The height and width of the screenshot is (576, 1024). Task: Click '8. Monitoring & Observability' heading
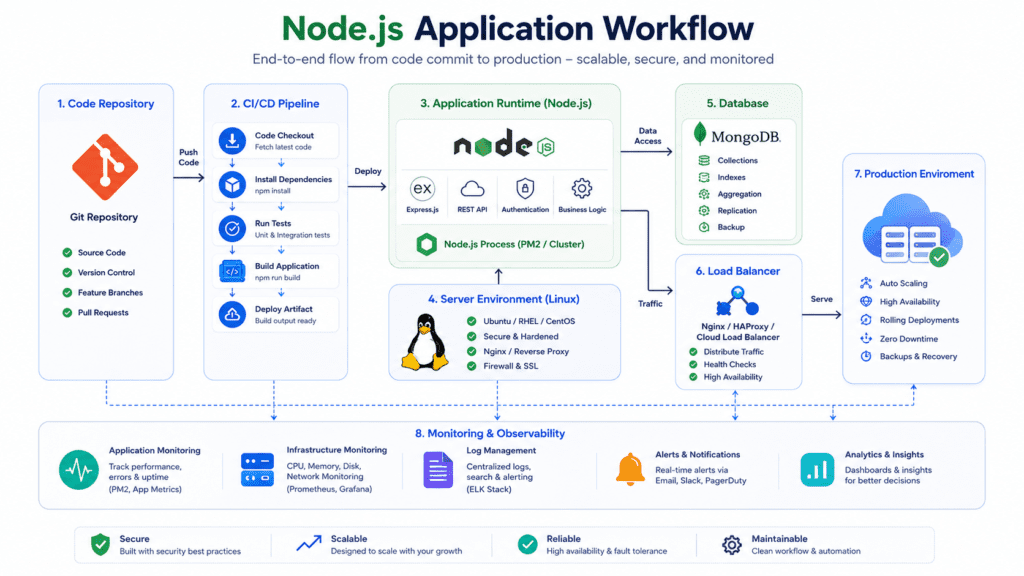click(x=490, y=433)
